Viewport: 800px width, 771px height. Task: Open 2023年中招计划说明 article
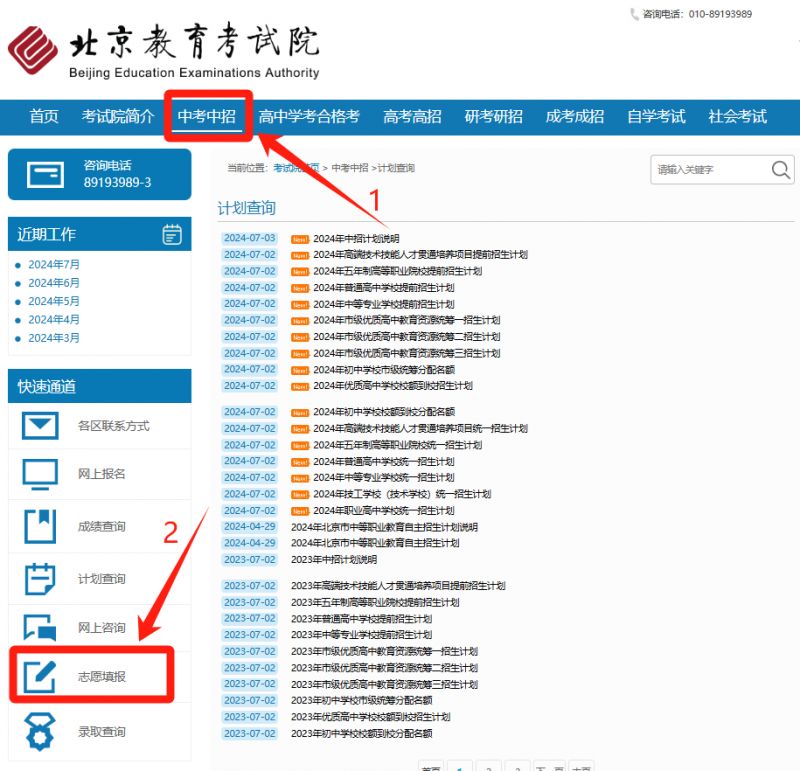click(334, 560)
